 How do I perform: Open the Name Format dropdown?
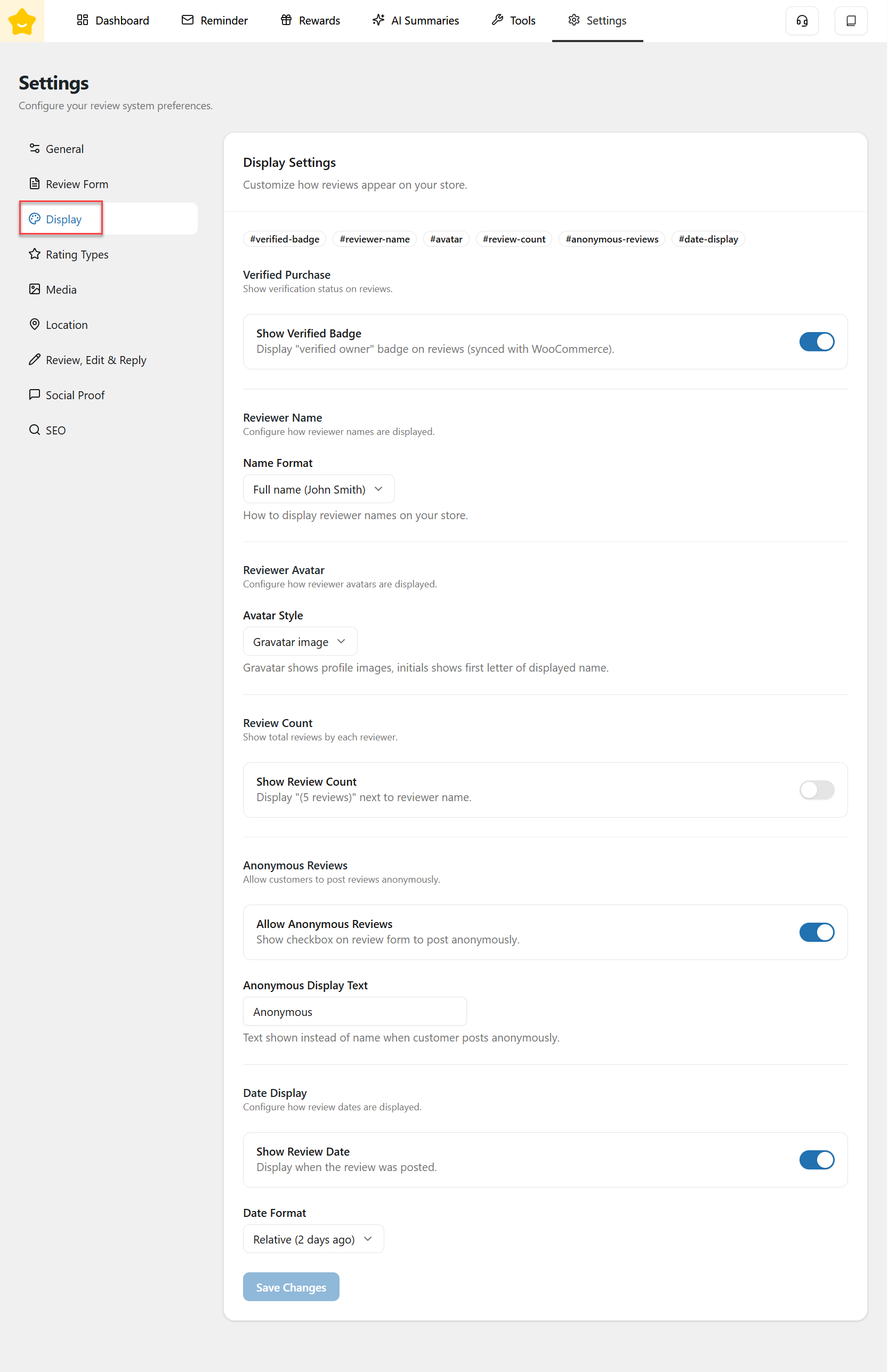point(318,489)
